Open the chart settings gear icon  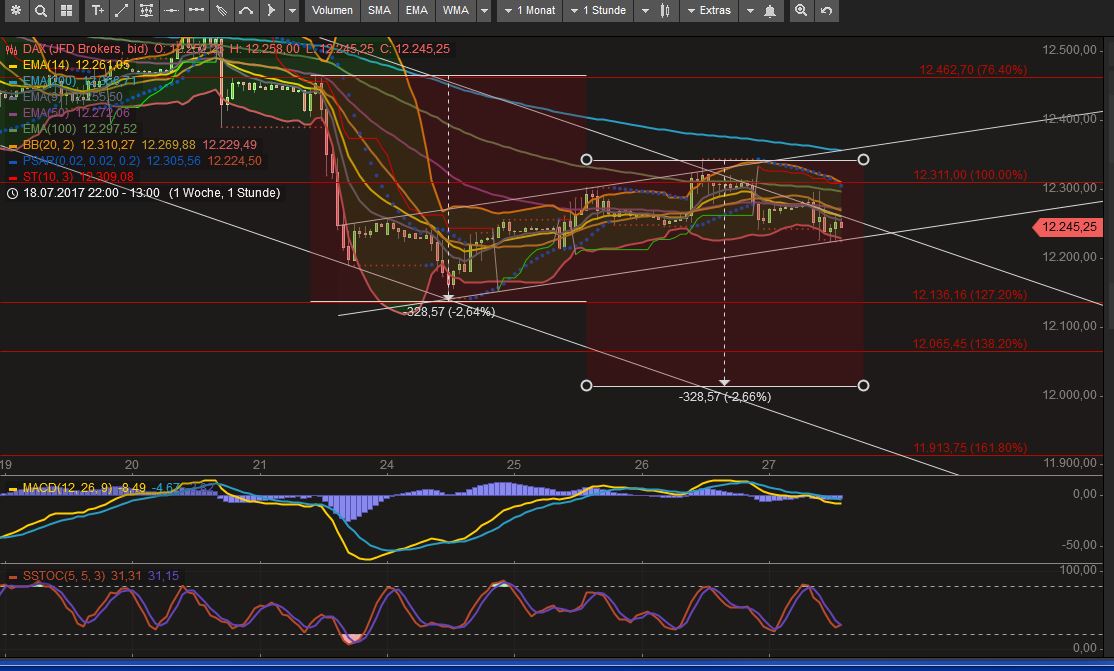14,11
